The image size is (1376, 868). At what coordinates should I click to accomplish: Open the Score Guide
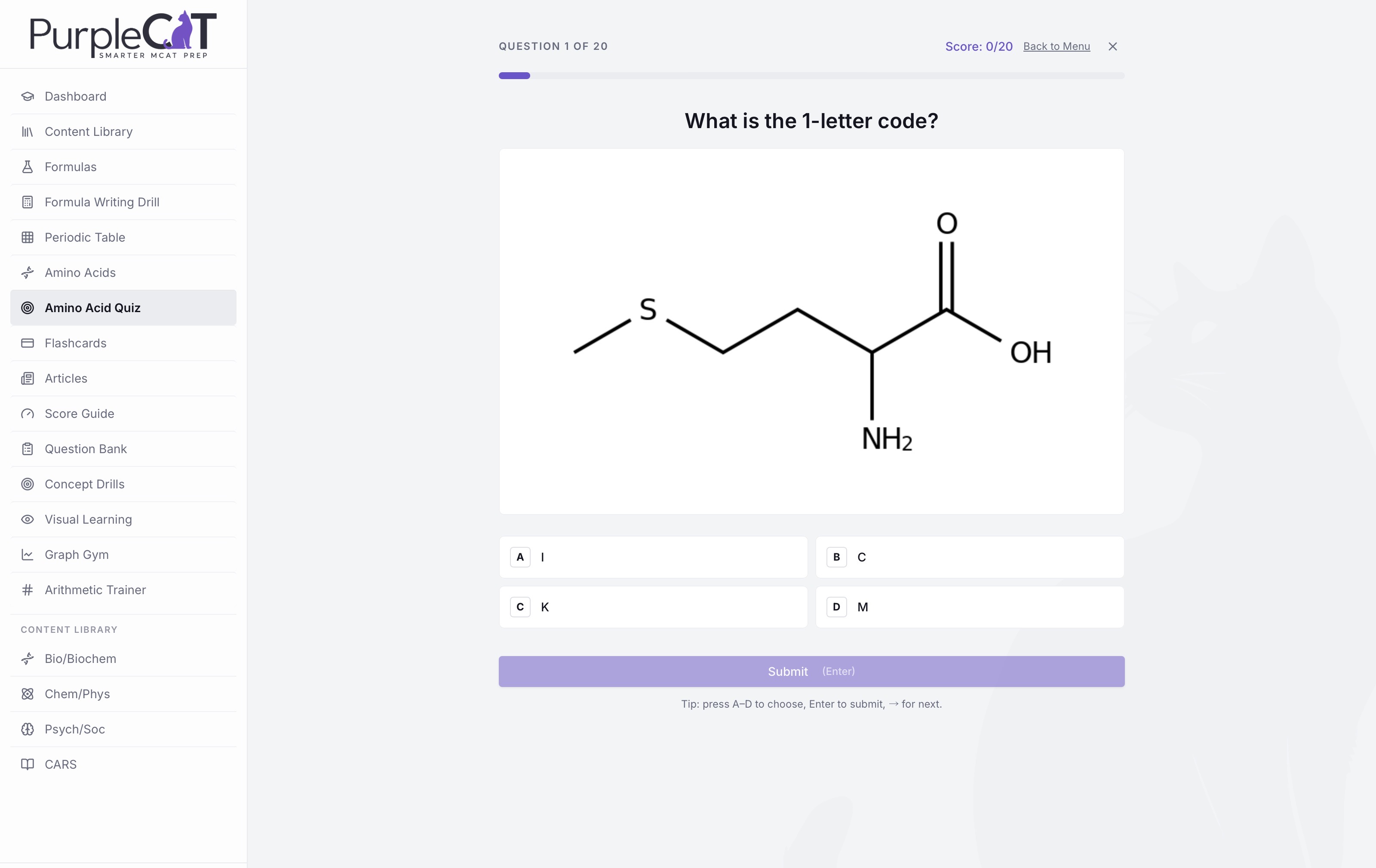pos(123,414)
